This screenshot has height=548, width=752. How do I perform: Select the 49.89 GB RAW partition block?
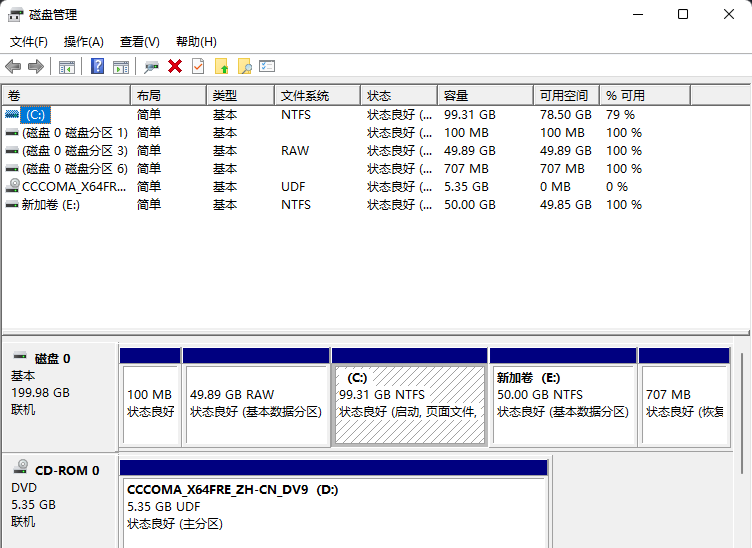256,403
